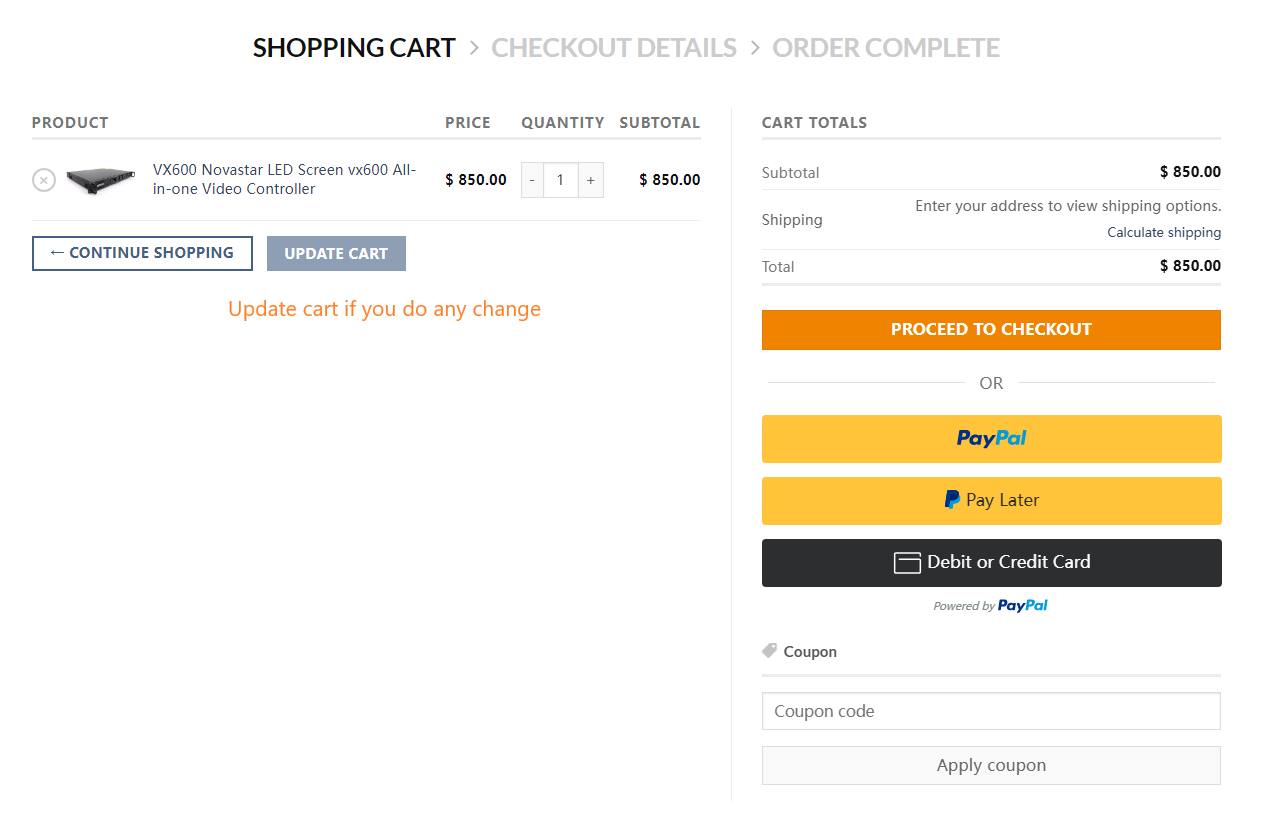
Task: Increase quantity with the plus button
Action: click(591, 180)
